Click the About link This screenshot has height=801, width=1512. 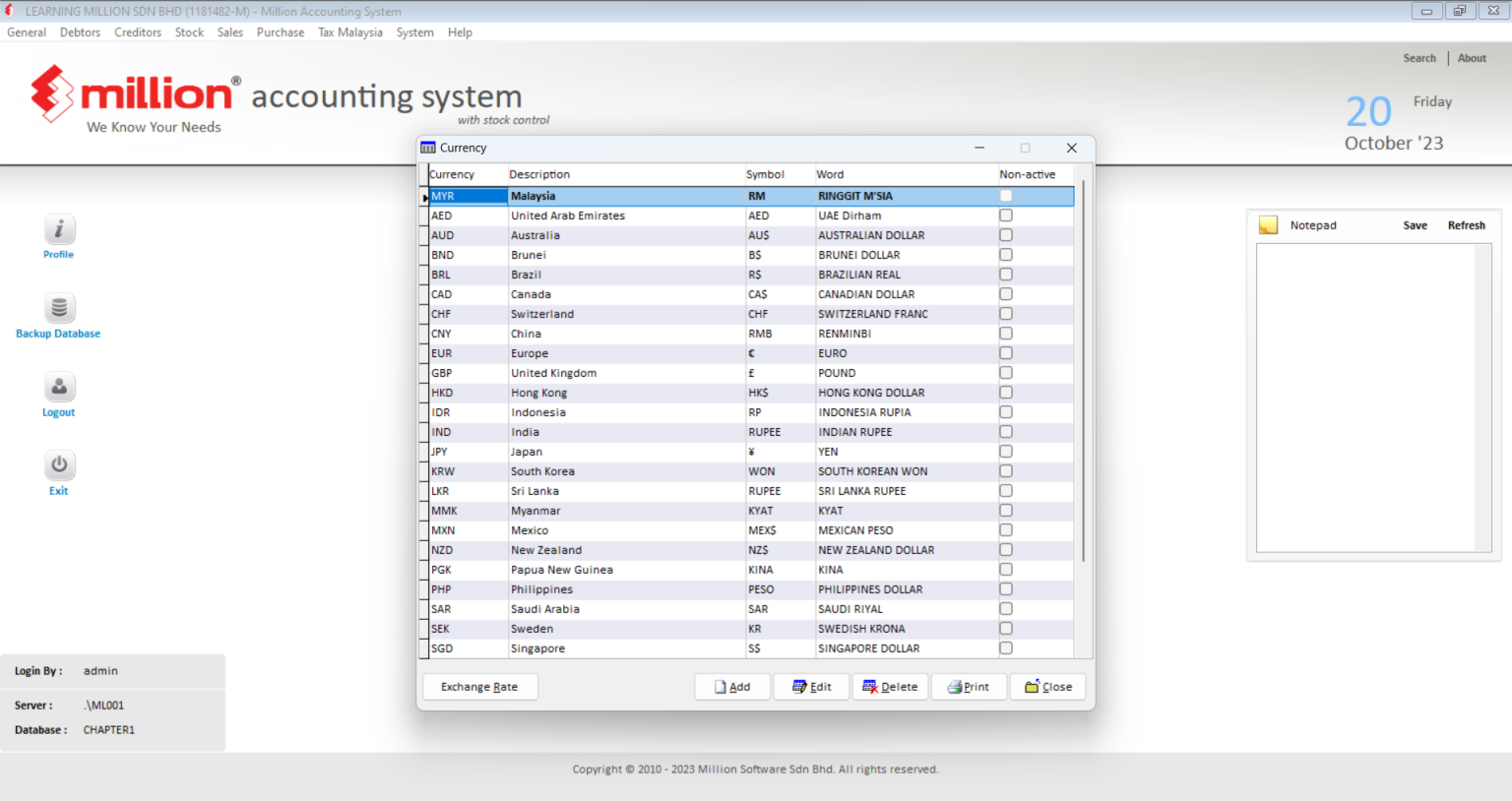[1472, 58]
